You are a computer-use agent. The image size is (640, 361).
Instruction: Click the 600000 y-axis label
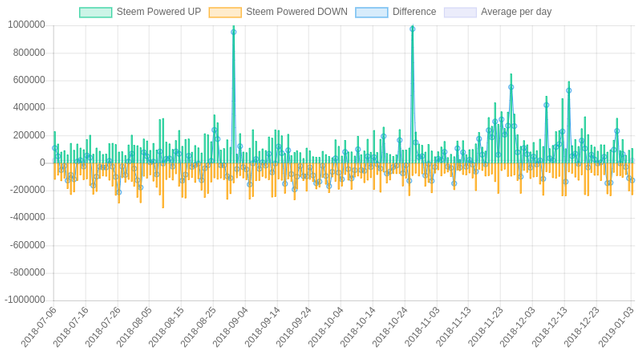(x=29, y=80)
